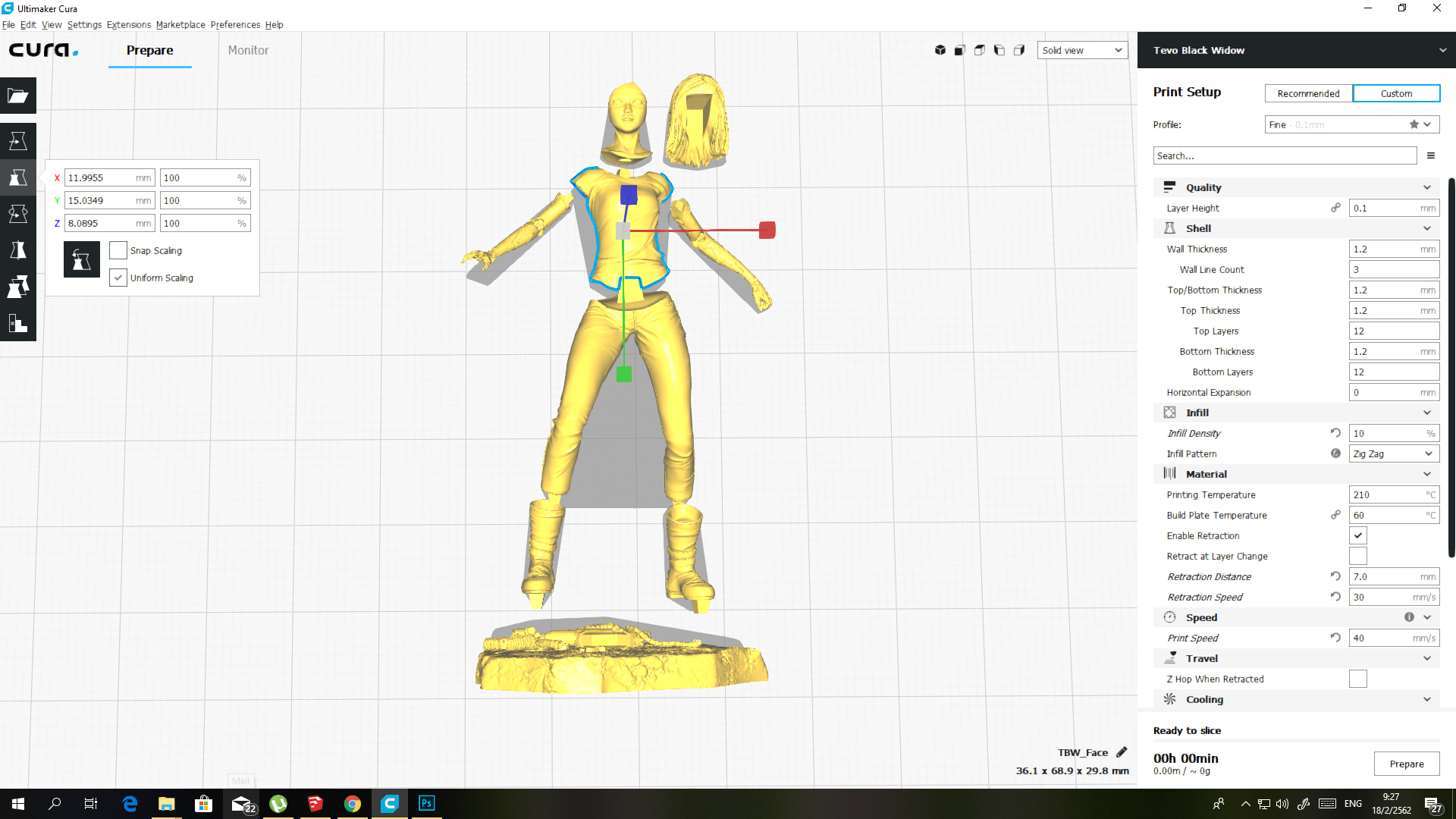The image size is (1456, 819).
Task: Check Retract at Layer Change
Action: (x=1358, y=556)
